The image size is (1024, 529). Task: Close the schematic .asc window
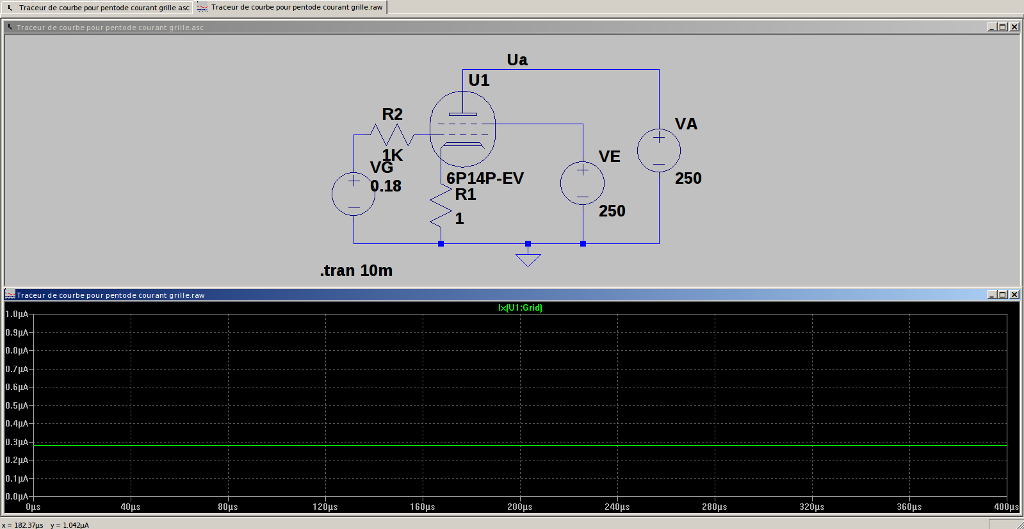pyautogui.click(x=1014, y=27)
